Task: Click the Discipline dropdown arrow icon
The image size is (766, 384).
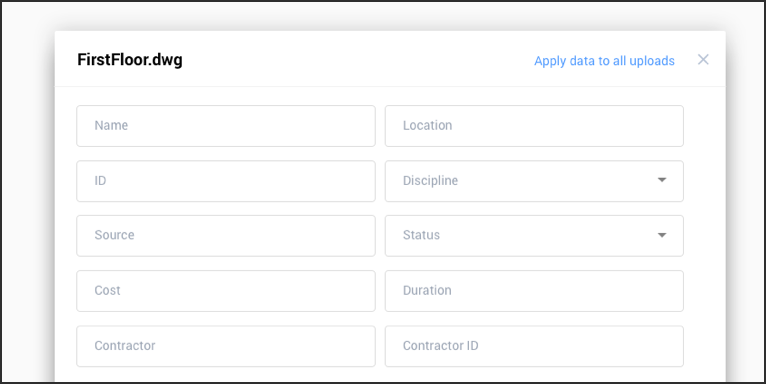Action: [x=662, y=180]
